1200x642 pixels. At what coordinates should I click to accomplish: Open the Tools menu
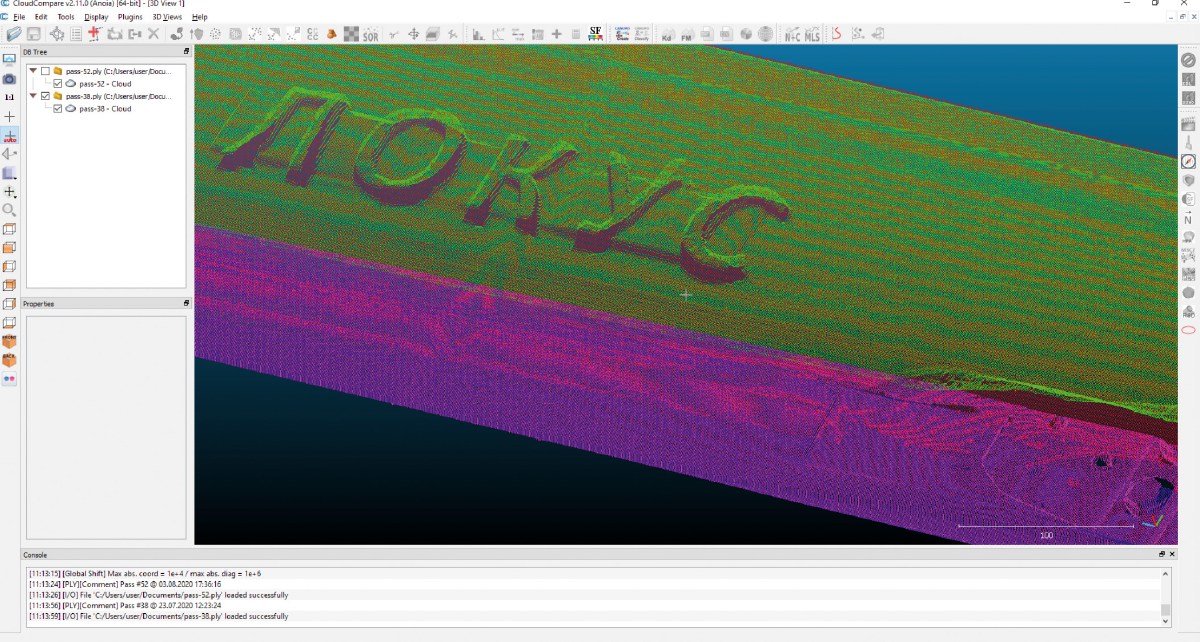click(66, 17)
